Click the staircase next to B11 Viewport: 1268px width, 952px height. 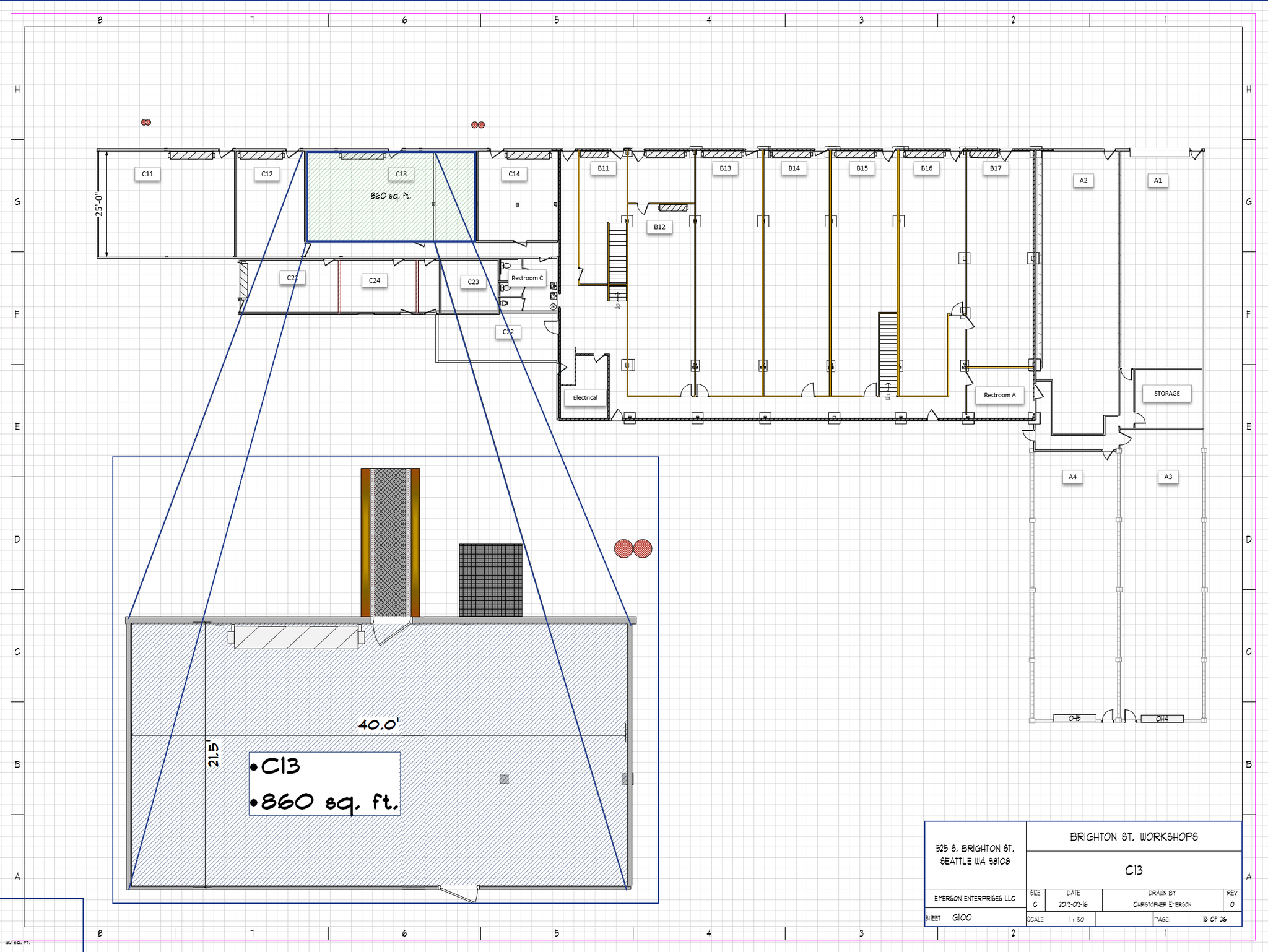pos(617,262)
